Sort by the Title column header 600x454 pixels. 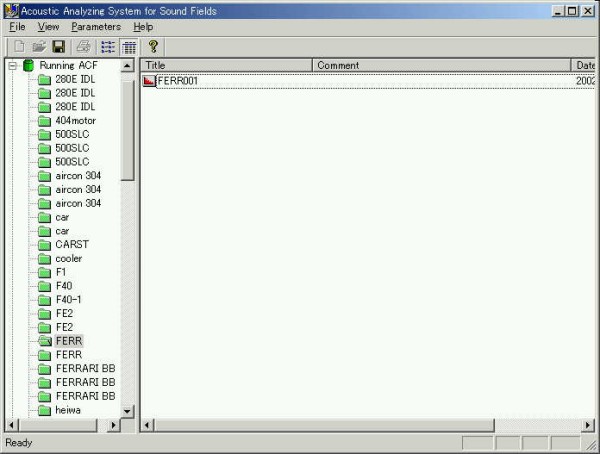coord(227,65)
